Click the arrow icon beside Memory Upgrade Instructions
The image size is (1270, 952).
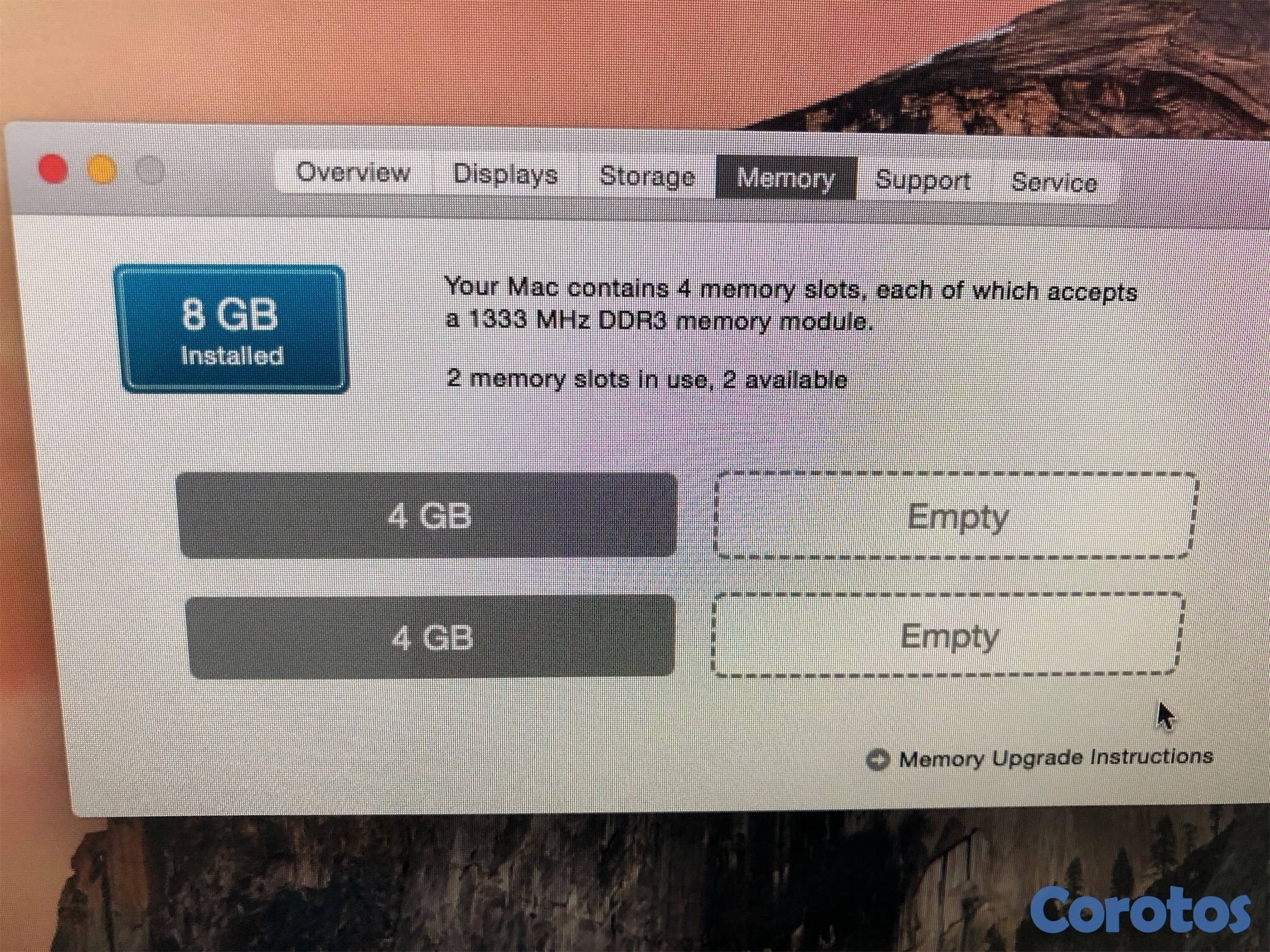878,760
